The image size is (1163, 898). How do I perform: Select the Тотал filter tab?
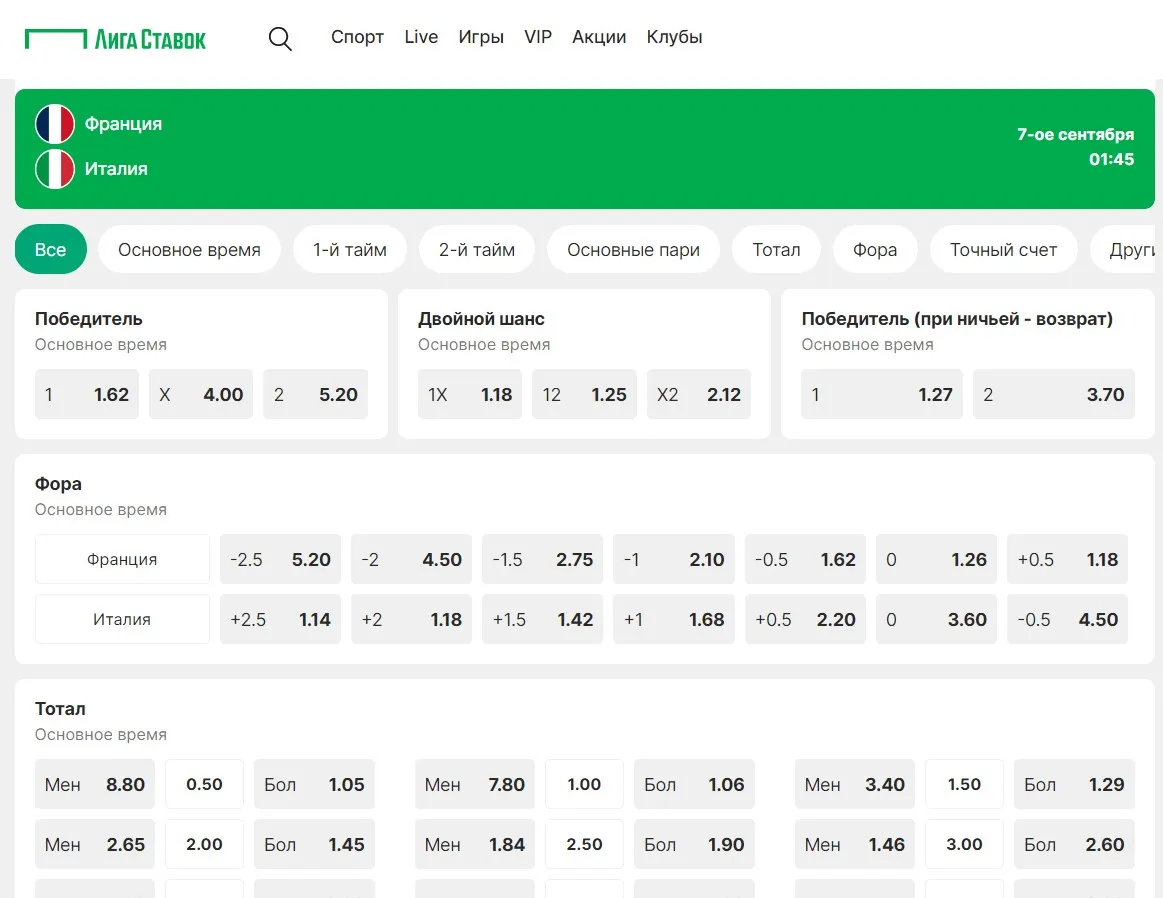coord(776,250)
